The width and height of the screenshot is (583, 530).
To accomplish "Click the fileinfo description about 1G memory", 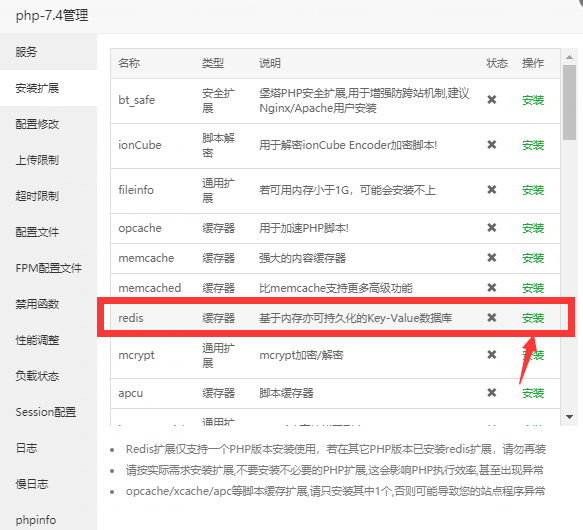I will point(347,190).
